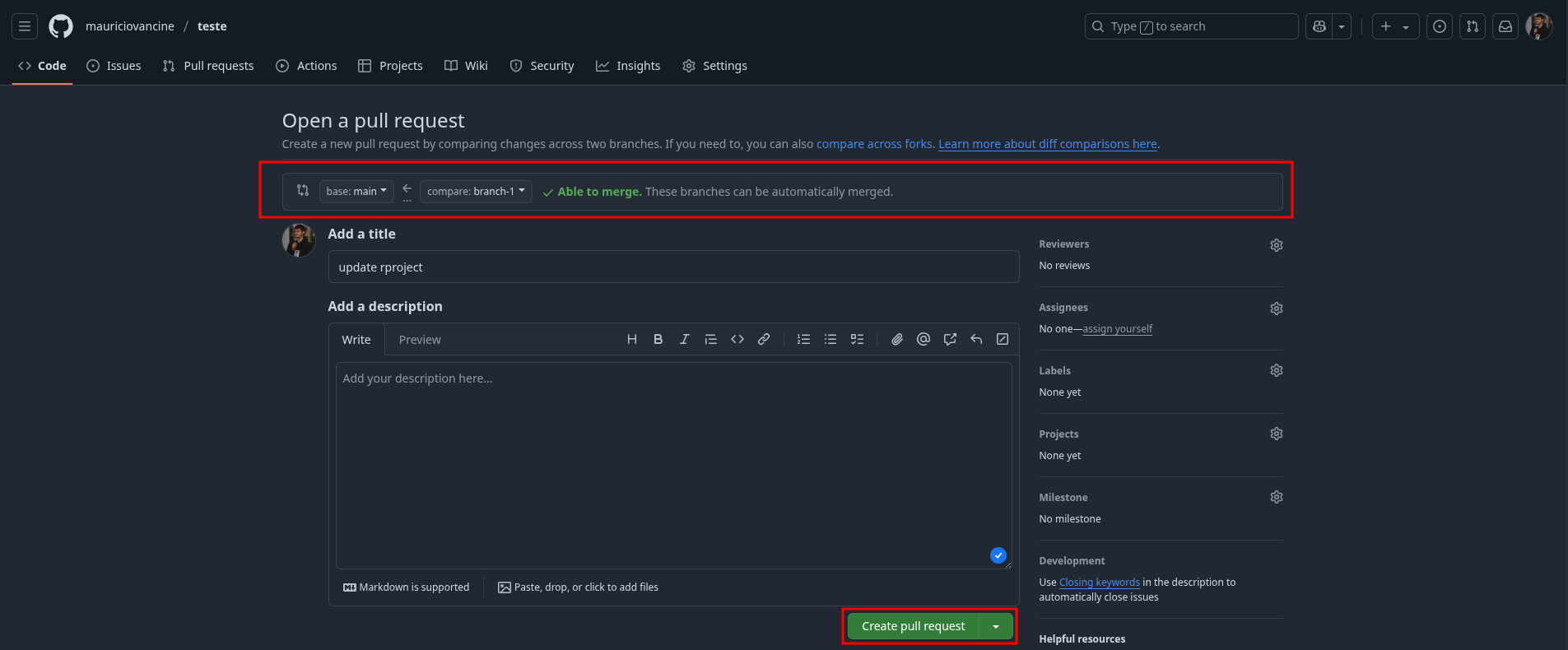Expand the base: main branch dropdown
The width and height of the screenshot is (1568, 650).
pos(356,191)
